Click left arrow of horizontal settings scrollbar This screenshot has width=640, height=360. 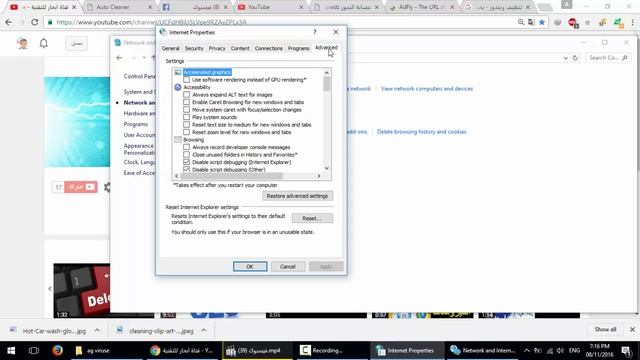tap(176, 176)
